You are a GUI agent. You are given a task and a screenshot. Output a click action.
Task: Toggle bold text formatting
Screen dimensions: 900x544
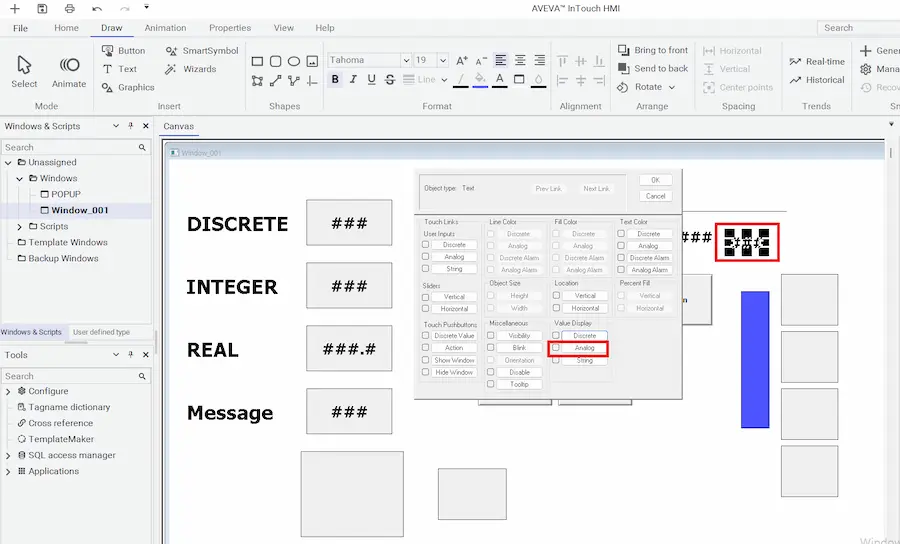tap(335, 79)
